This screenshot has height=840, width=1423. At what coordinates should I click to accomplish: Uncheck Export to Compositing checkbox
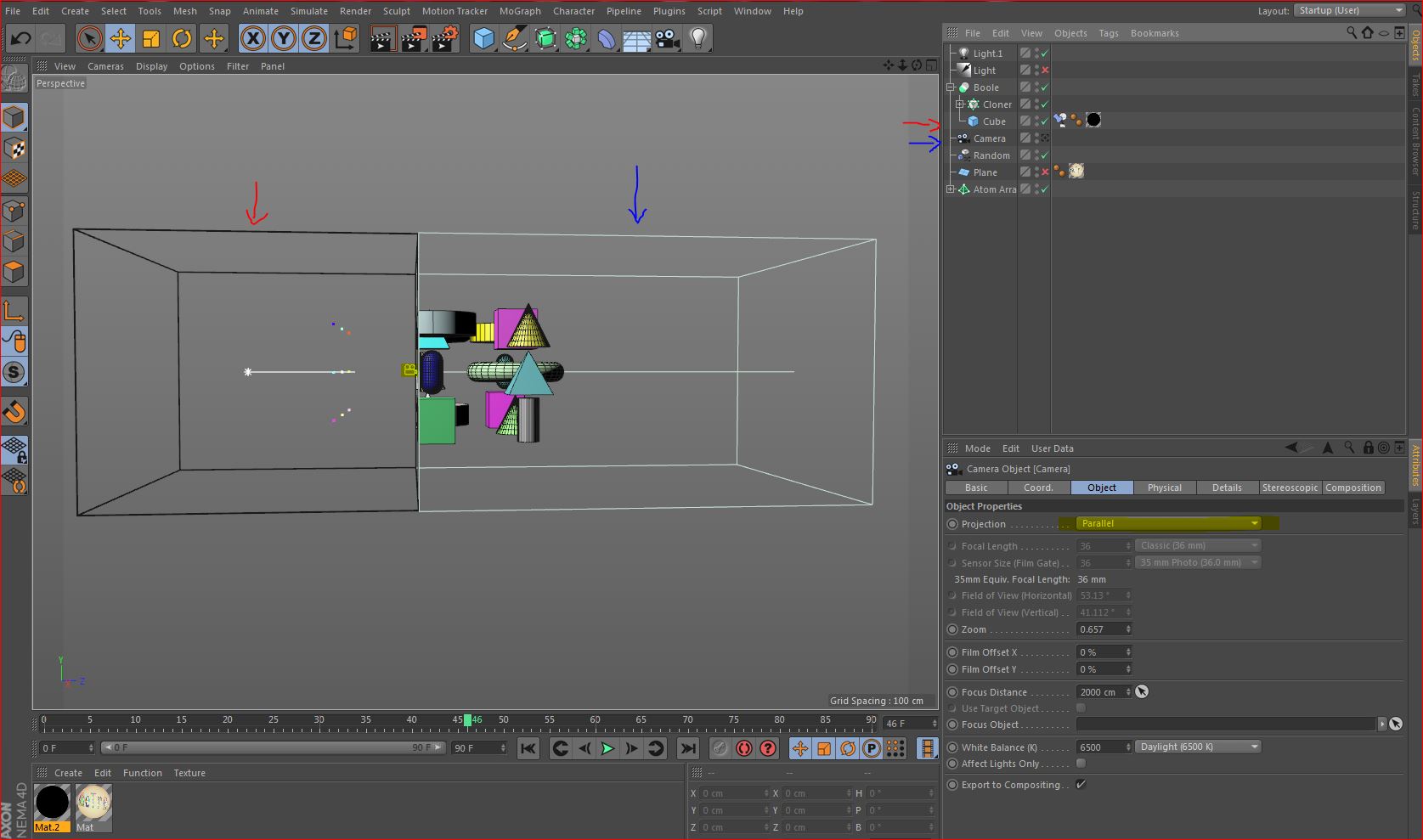(x=1081, y=785)
